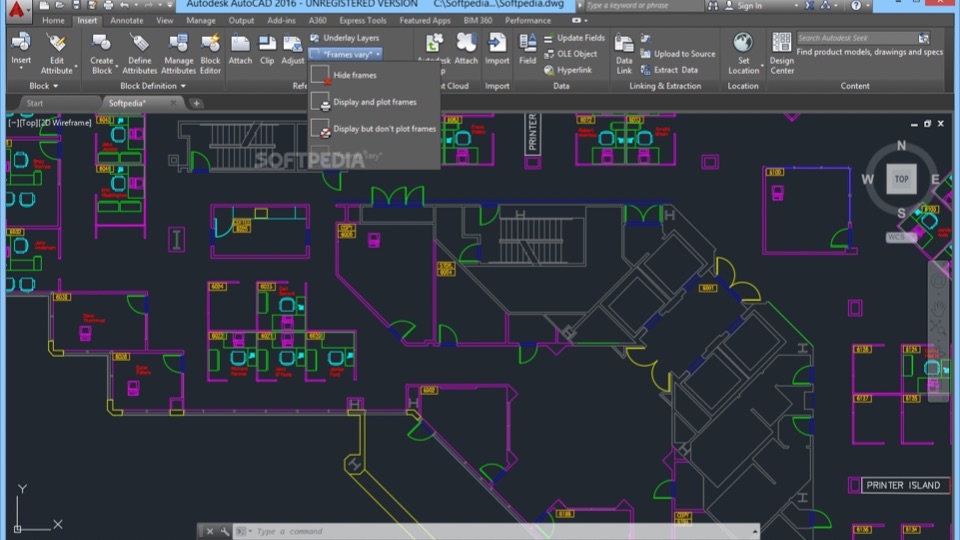Switch to the Annotate ribbon tab
Viewport: 960px width, 540px height.
click(x=127, y=21)
